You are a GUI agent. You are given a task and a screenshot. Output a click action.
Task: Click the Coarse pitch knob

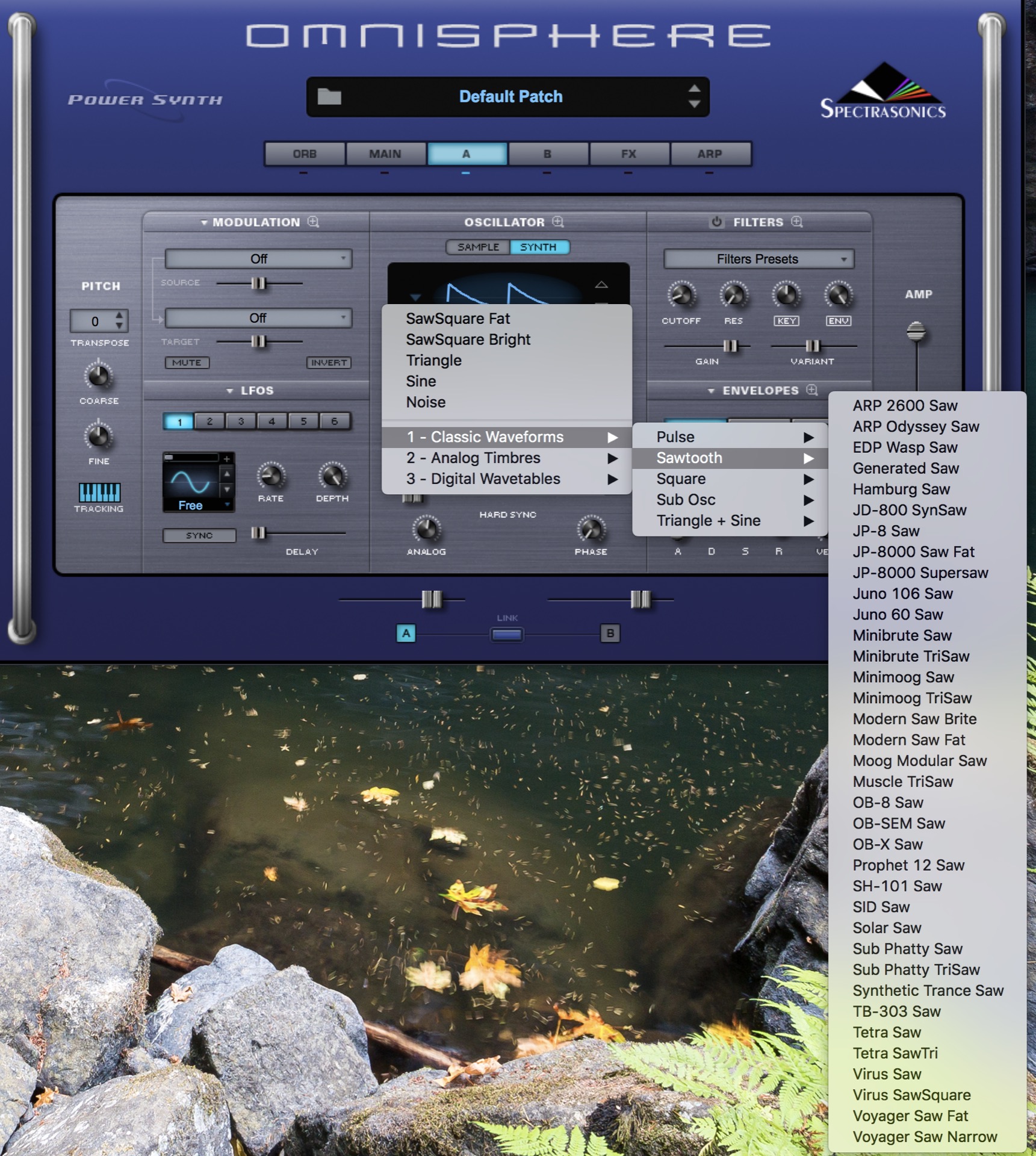pyautogui.click(x=99, y=376)
